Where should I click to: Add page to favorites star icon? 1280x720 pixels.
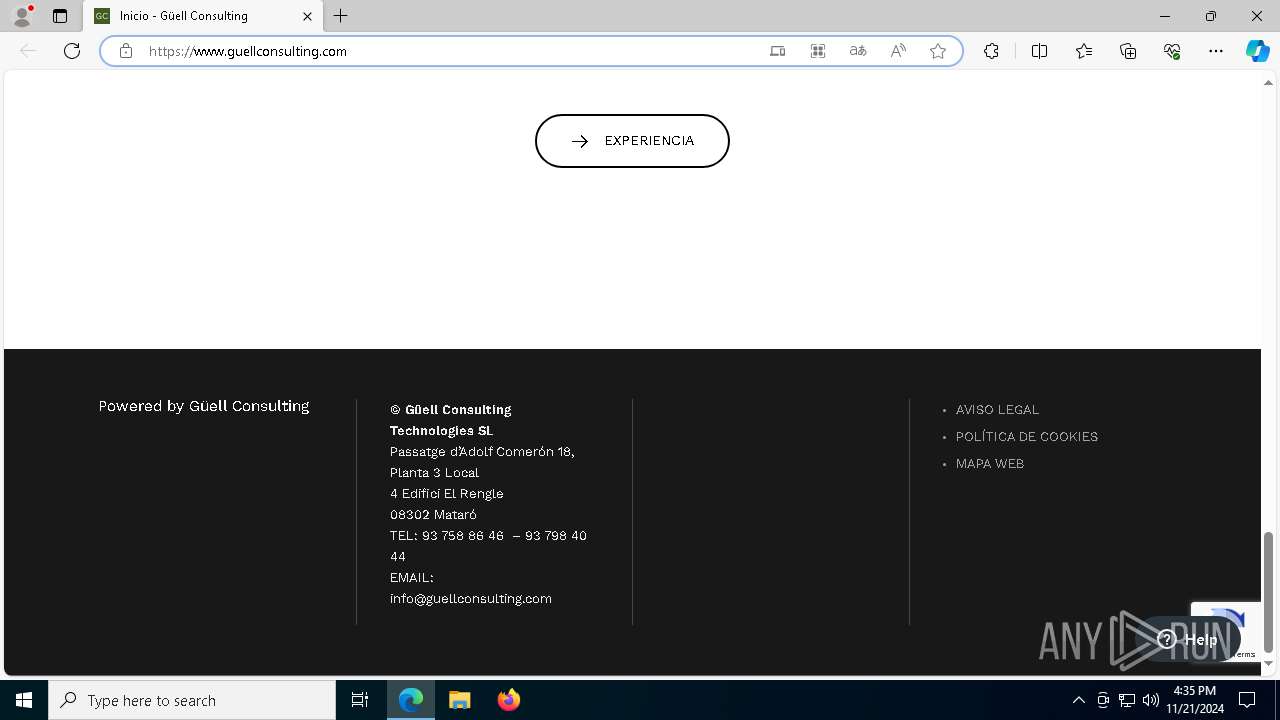(x=938, y=51)
